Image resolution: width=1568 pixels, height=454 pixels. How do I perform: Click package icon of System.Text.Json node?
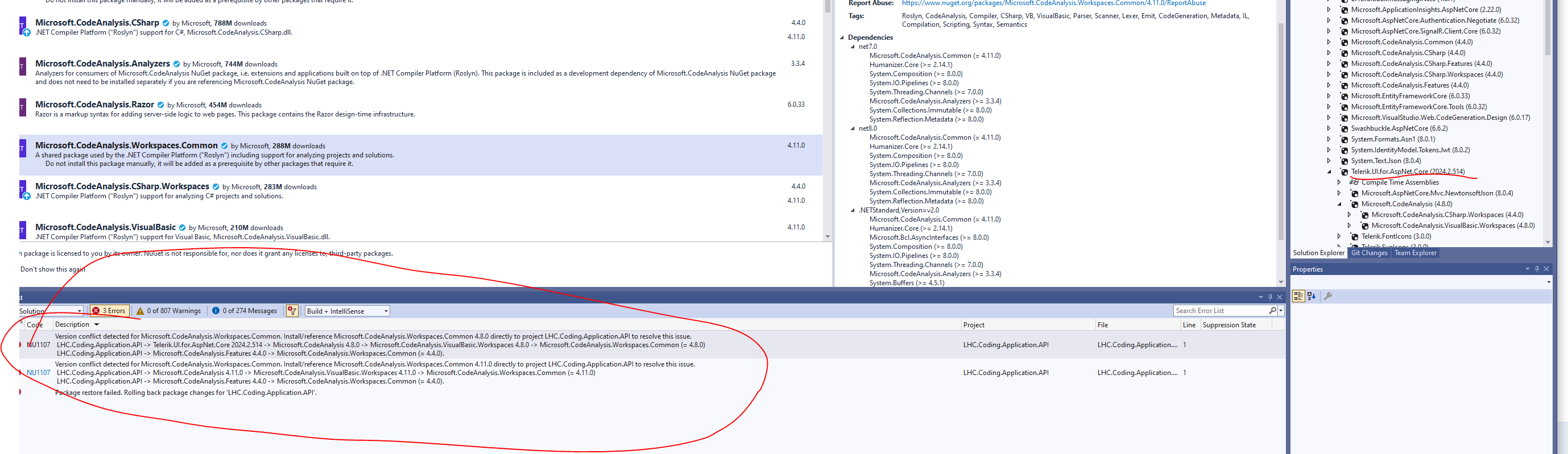[x=1344, y=161]
